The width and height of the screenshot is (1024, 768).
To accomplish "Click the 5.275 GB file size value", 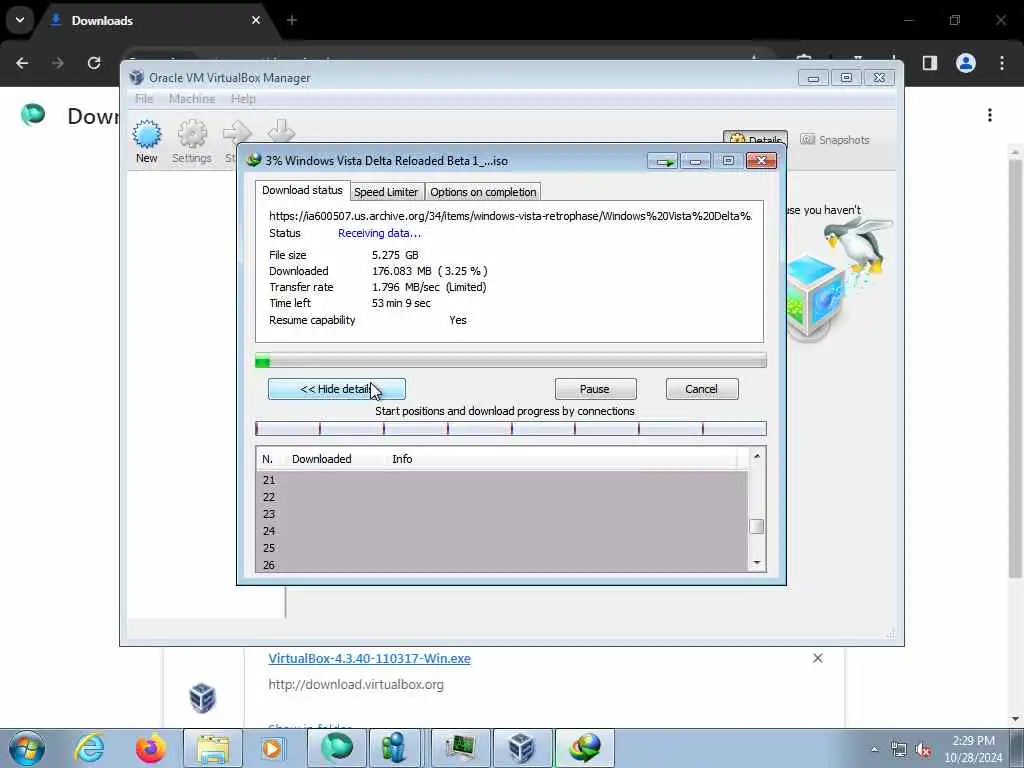I will (x=395, y=255).
